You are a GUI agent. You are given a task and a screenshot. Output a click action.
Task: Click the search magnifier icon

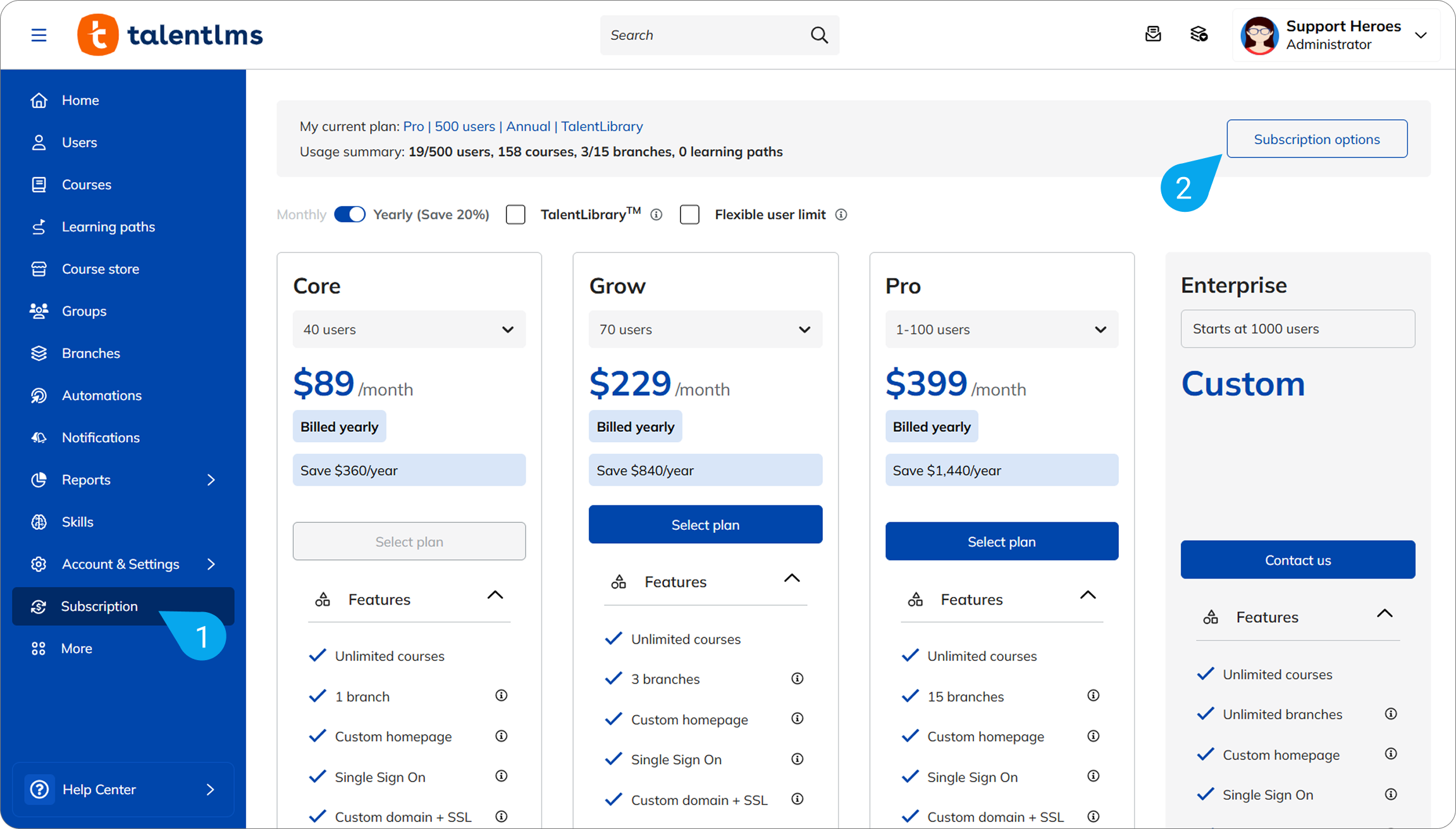pyautogui.click(x=819, y=35)
